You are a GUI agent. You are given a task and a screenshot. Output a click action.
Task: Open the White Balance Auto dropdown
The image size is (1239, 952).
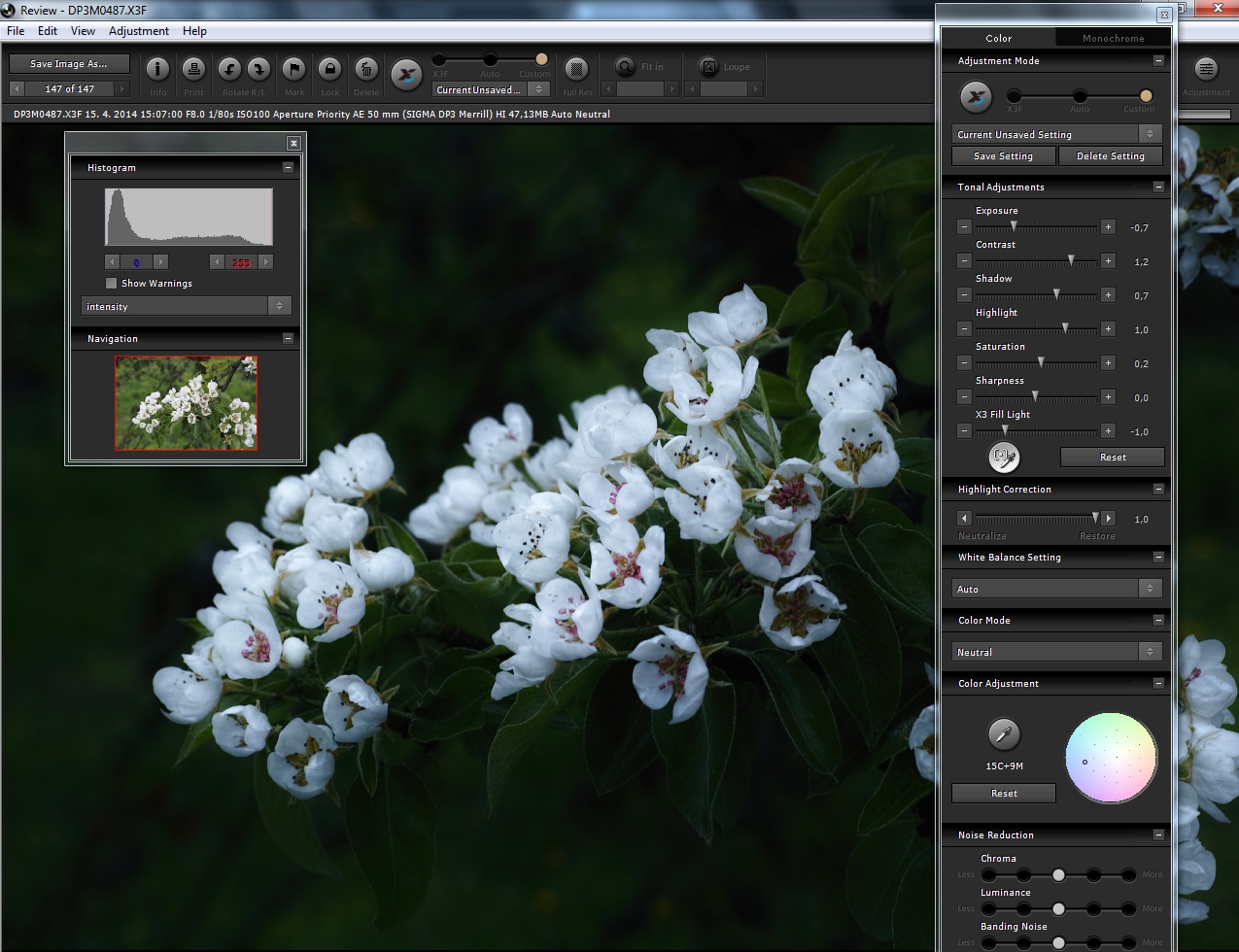coord(1056,589)
